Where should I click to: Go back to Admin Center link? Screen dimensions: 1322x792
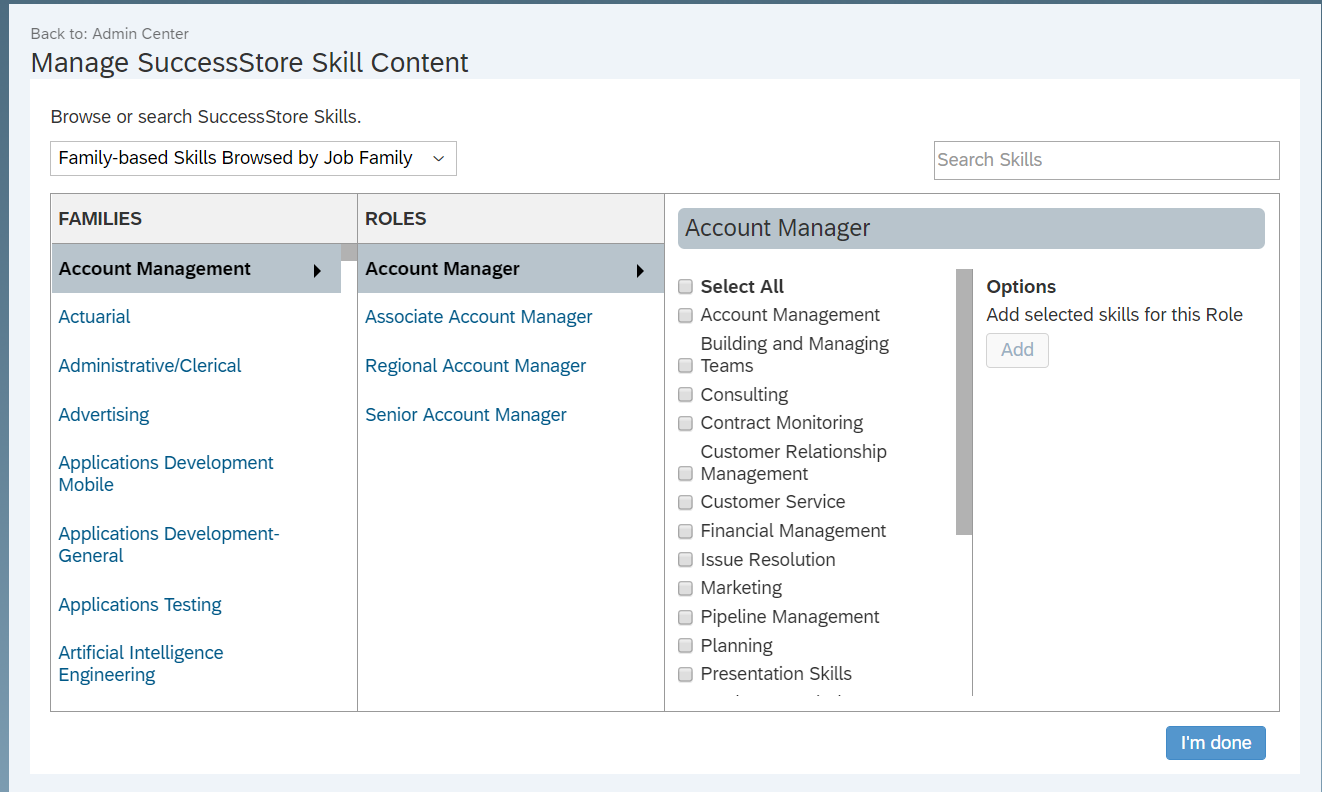140,34
